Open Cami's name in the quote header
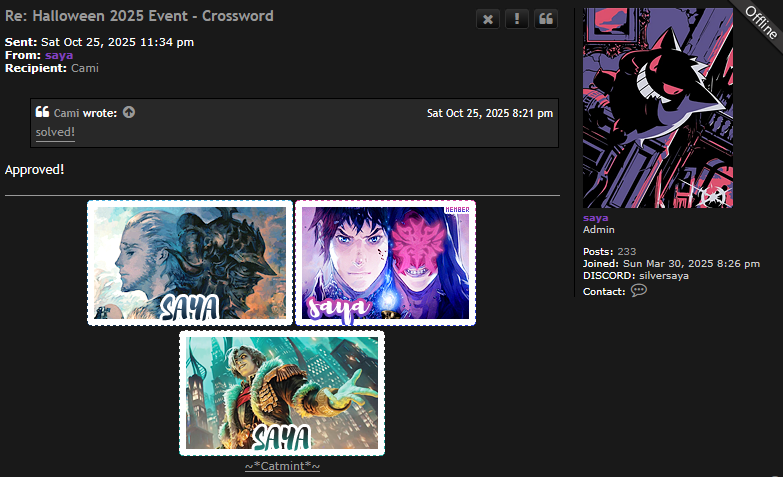 pos(66,113)
